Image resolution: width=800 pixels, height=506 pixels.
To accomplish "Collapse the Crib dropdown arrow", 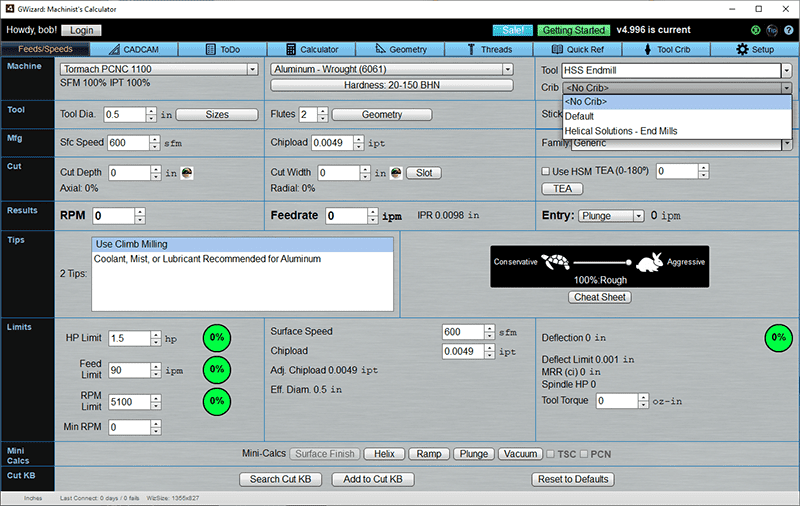I will 787,88.
